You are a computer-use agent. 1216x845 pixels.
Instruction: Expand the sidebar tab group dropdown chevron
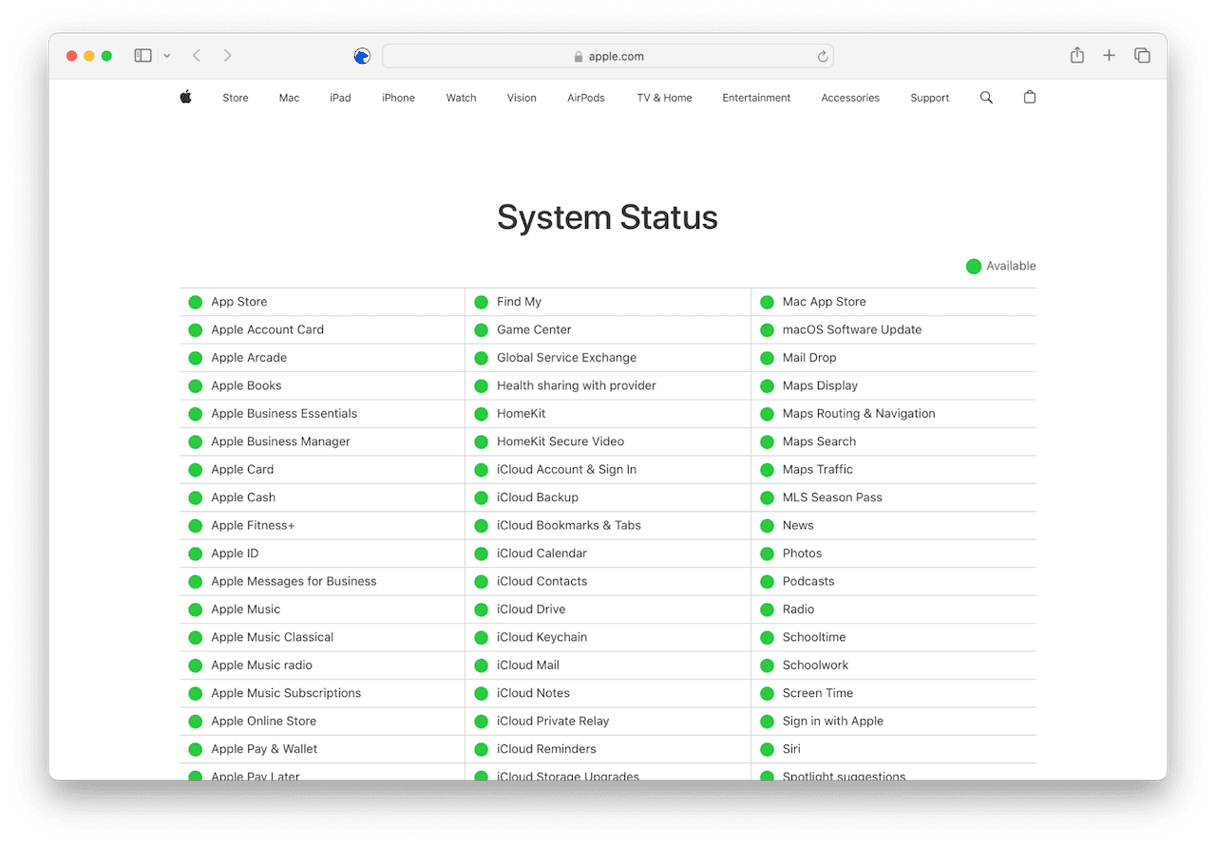tap(167, 56)
